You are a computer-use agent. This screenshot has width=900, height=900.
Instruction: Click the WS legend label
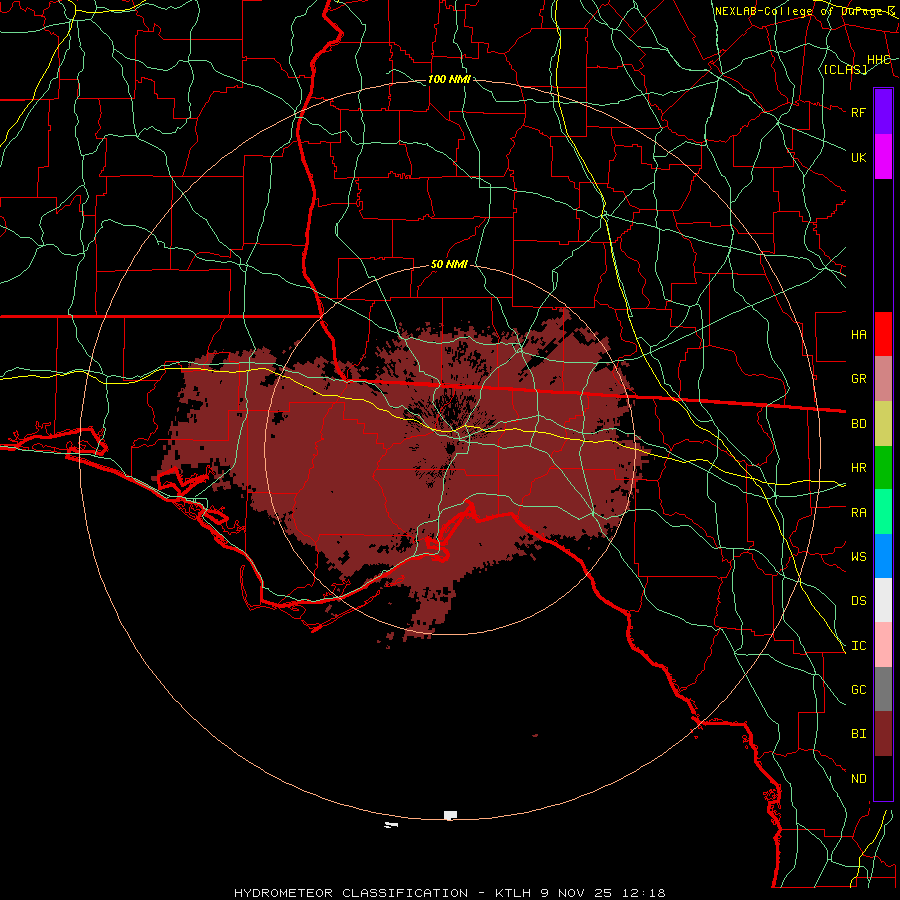tap(858, 557)
